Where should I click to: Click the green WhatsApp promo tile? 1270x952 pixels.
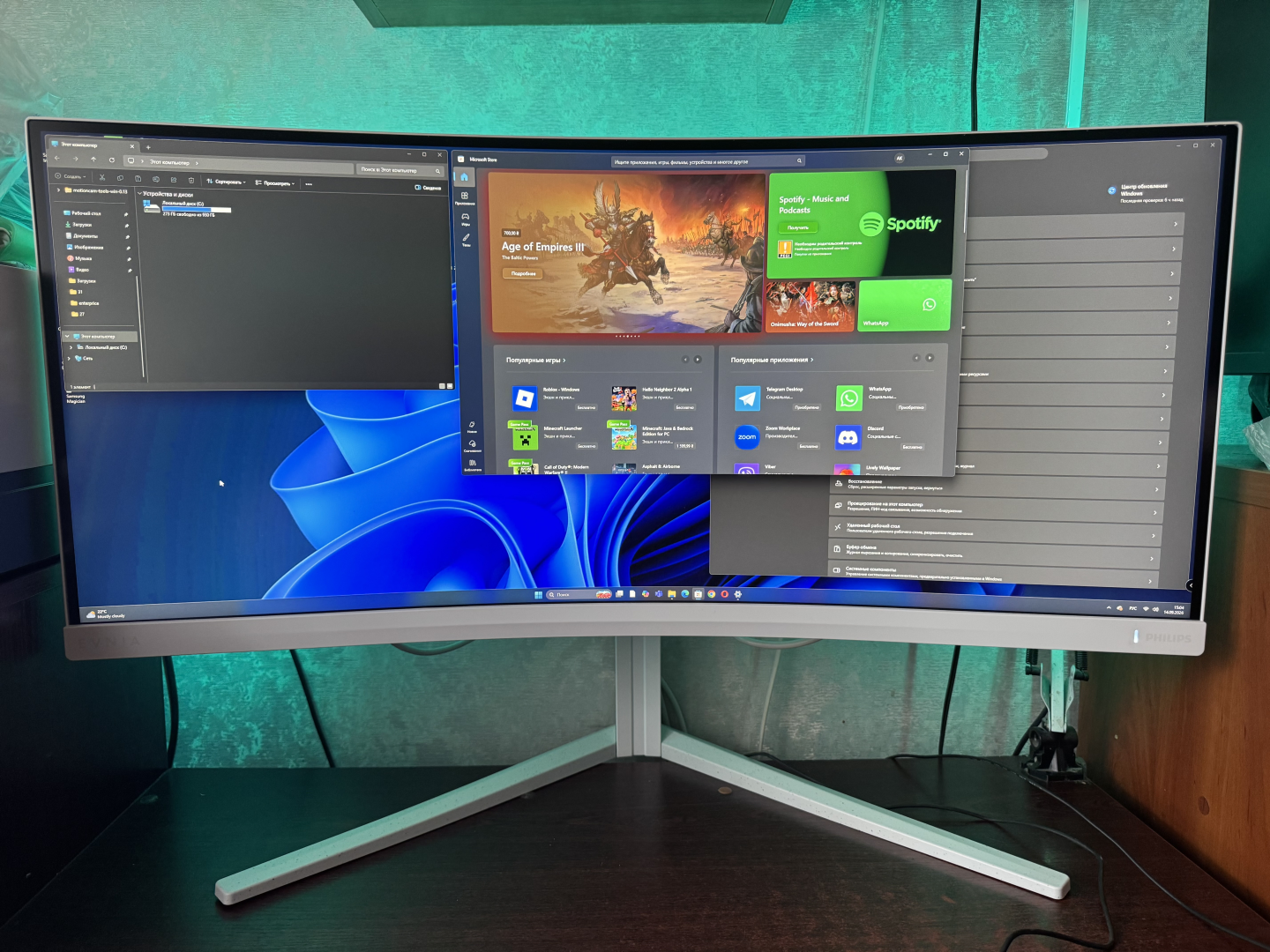point(905,305)
